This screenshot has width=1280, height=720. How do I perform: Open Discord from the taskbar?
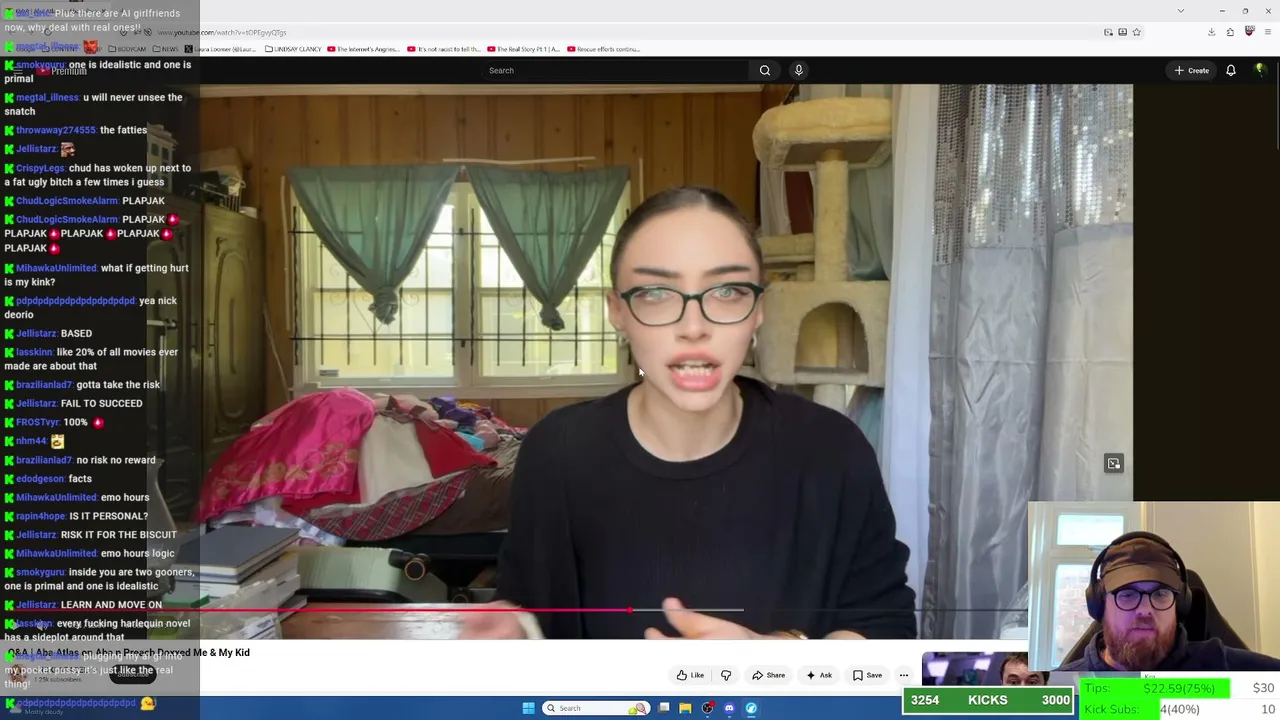(x=729, y=708)
